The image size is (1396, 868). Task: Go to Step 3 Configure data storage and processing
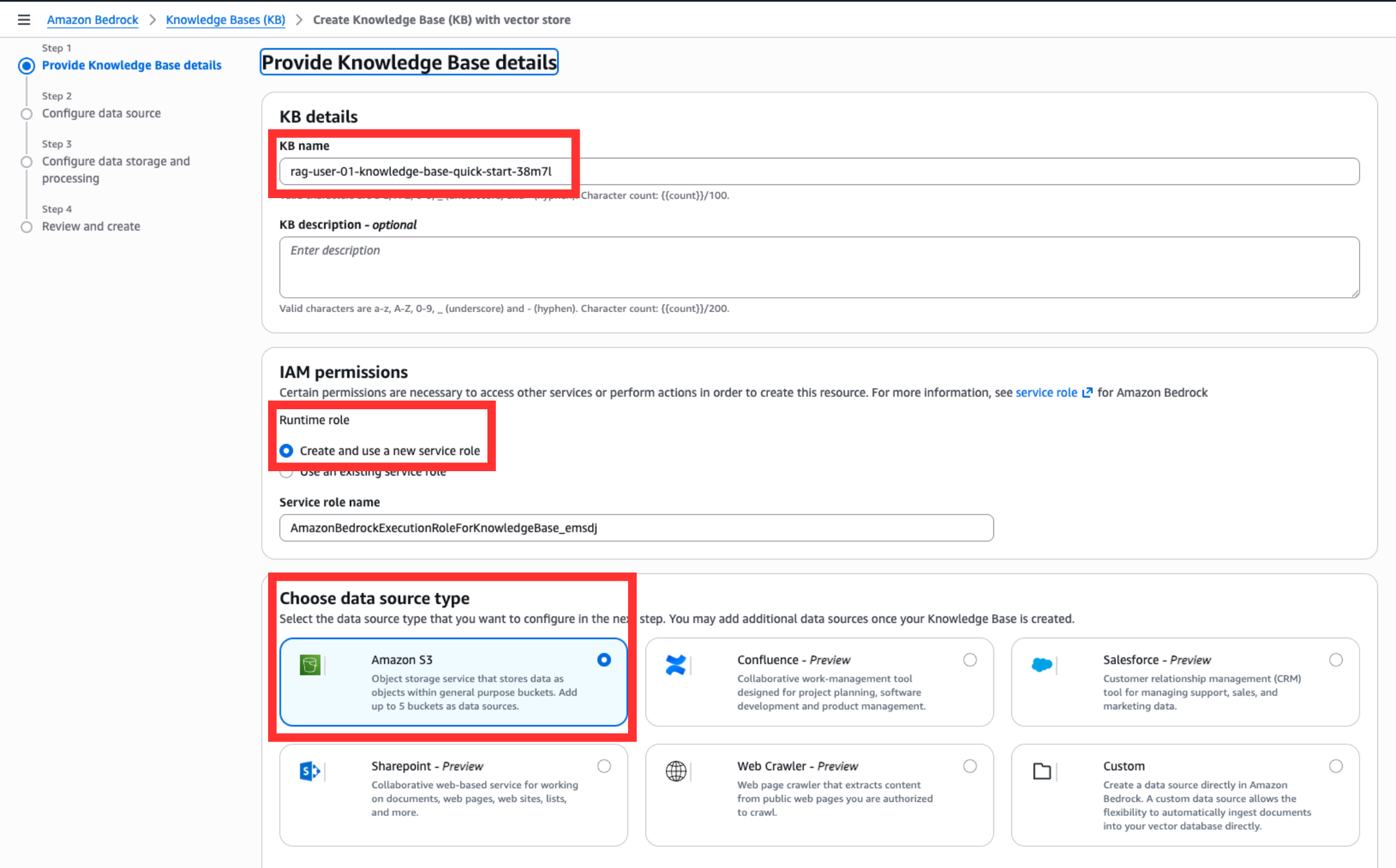116,170
